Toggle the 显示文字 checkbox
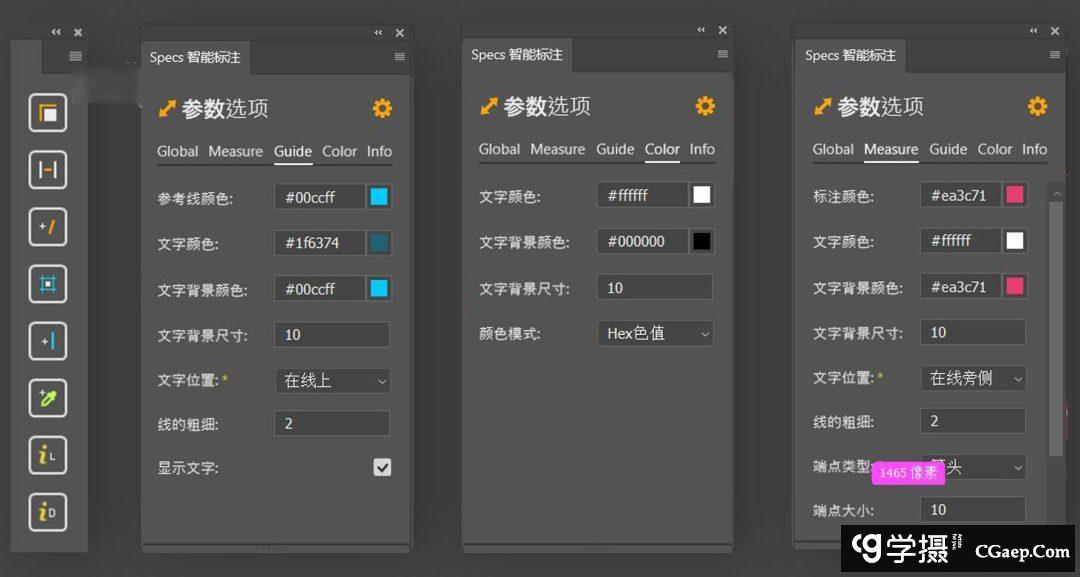The width and height of the screenshot is (1080, 577). [x=382, y=467]
